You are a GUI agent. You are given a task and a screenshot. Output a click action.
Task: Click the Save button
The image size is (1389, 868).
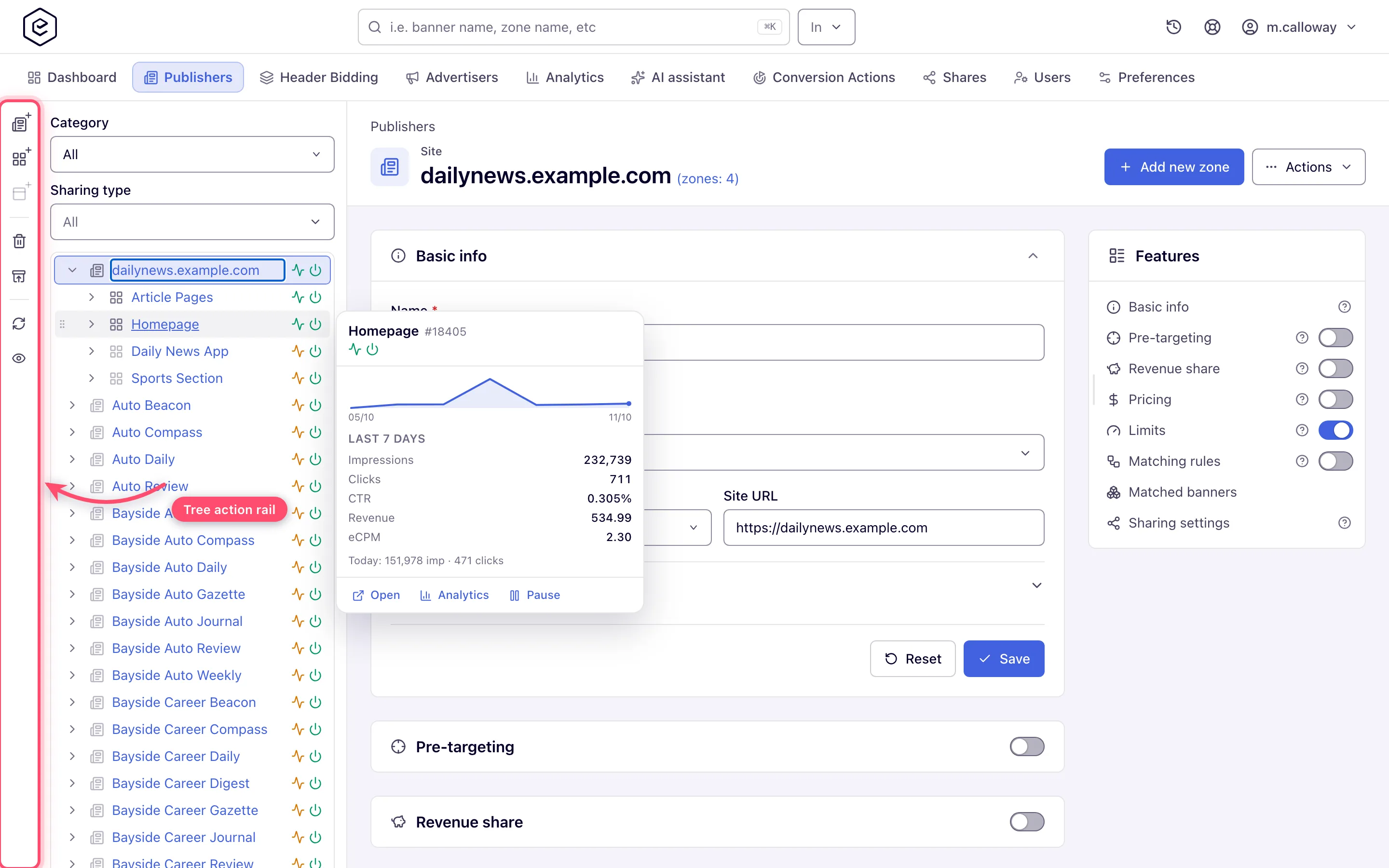pos(1003,658)
